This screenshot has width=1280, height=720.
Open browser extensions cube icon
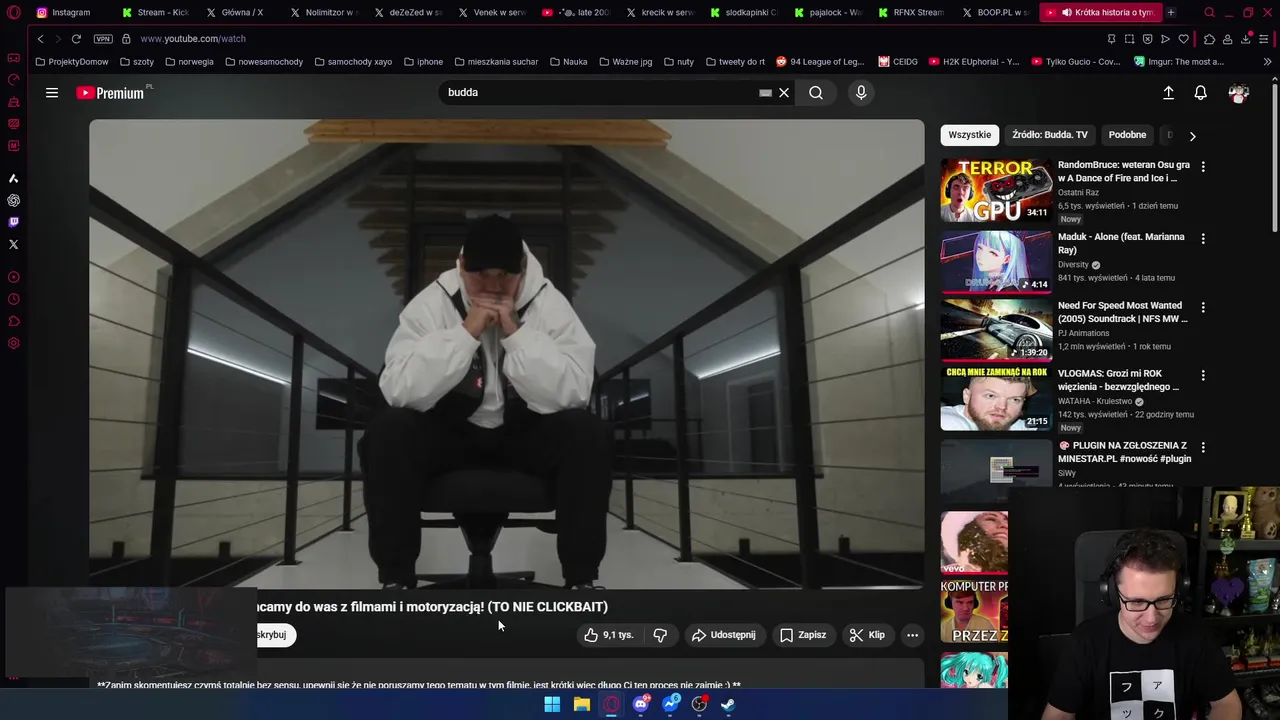pyautogui.click(x=1209, y=39)
